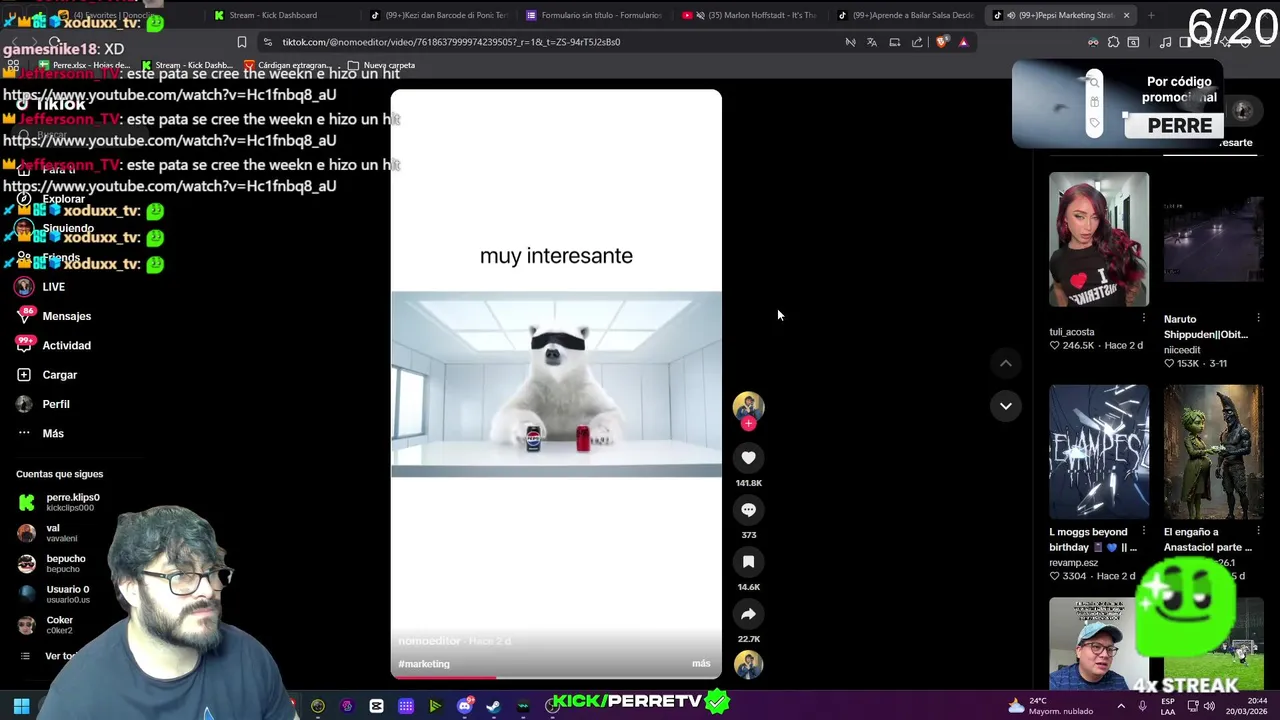This screenshot has width=1280, height=720.
Task: Open Windows Start menu
Action: tap(21, 706)
